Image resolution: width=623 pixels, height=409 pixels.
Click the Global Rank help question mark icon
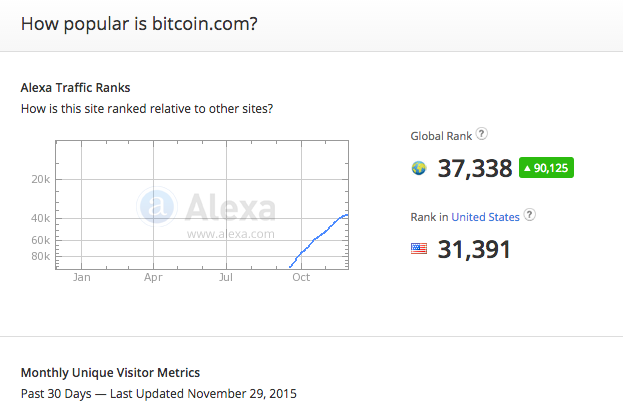[482, 134]
